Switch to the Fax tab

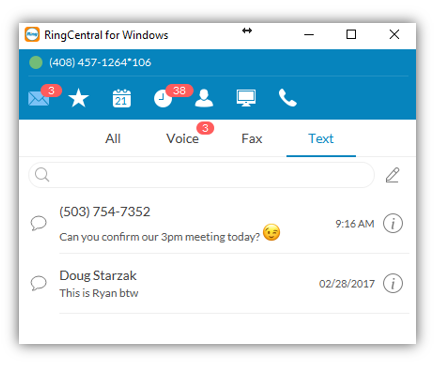(x=252, y=139)
